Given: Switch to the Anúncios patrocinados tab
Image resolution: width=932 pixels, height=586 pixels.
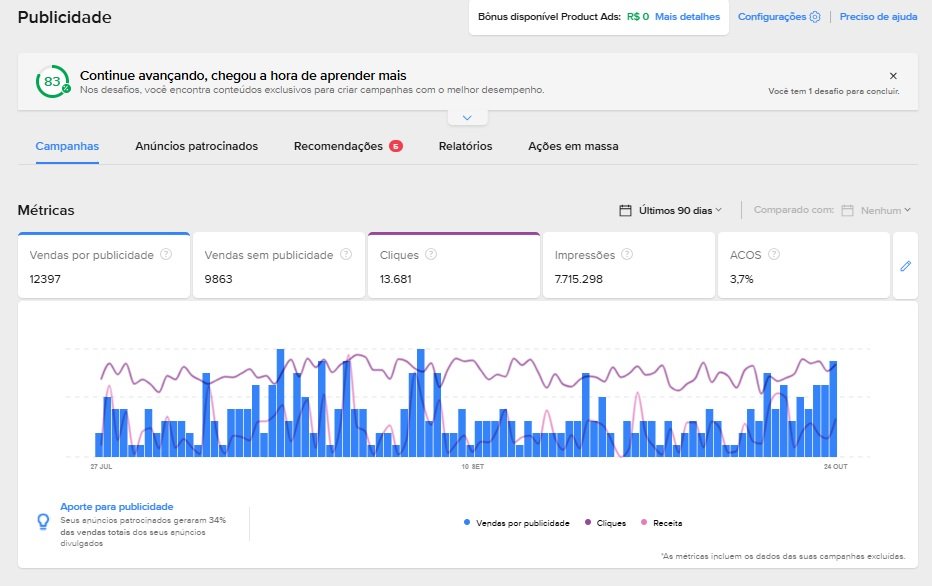Looking at the screenshot, I should tap(196, 146).
